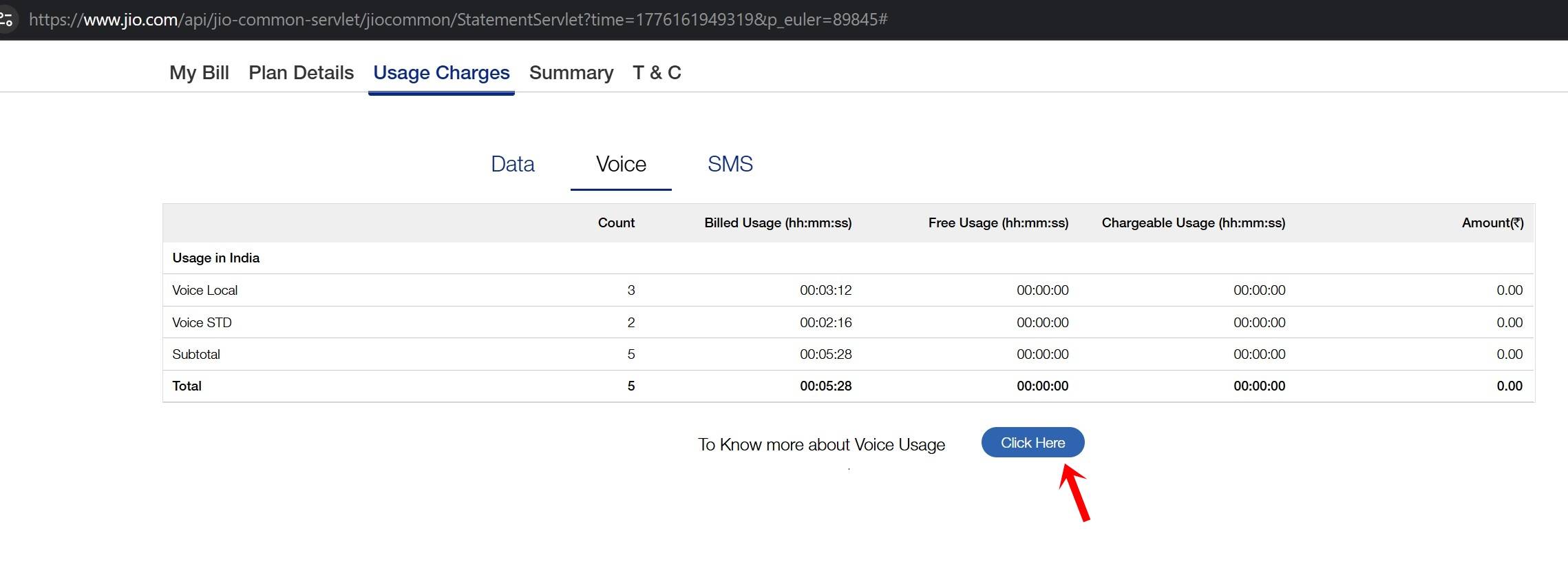Open the T & C tab
The width and height of the screenshot is (1568, 571).
[657, 72]
